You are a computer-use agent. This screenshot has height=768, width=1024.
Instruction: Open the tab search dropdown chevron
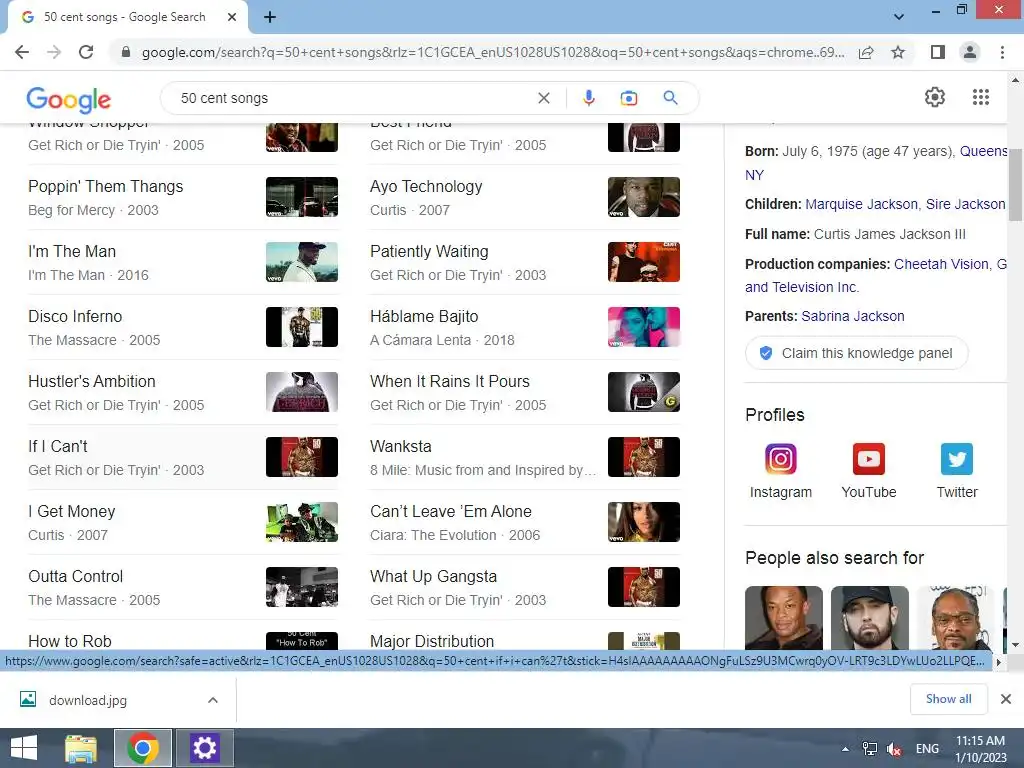click(899, 16)
